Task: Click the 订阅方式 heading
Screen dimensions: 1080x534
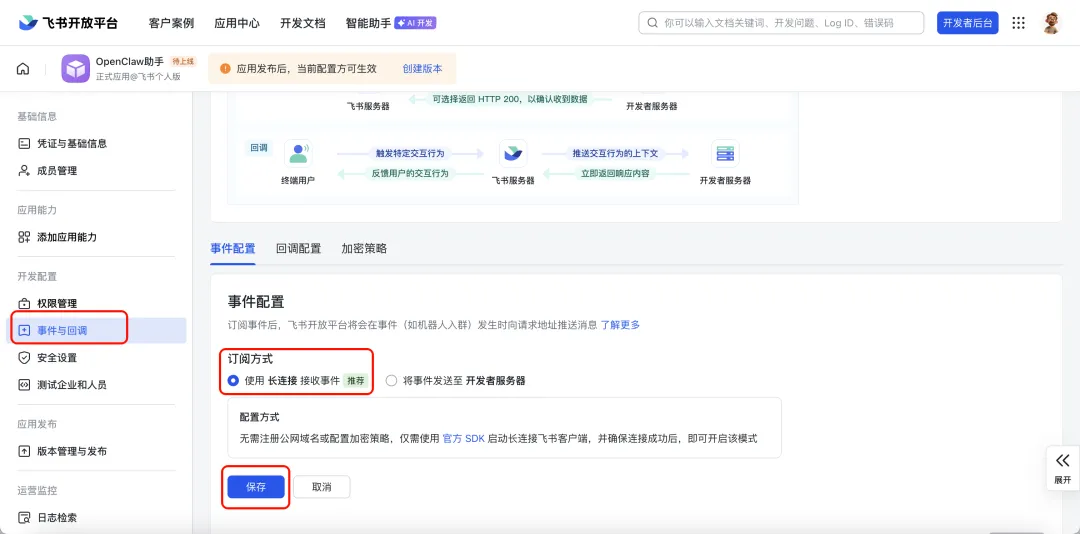Action: 250,360
